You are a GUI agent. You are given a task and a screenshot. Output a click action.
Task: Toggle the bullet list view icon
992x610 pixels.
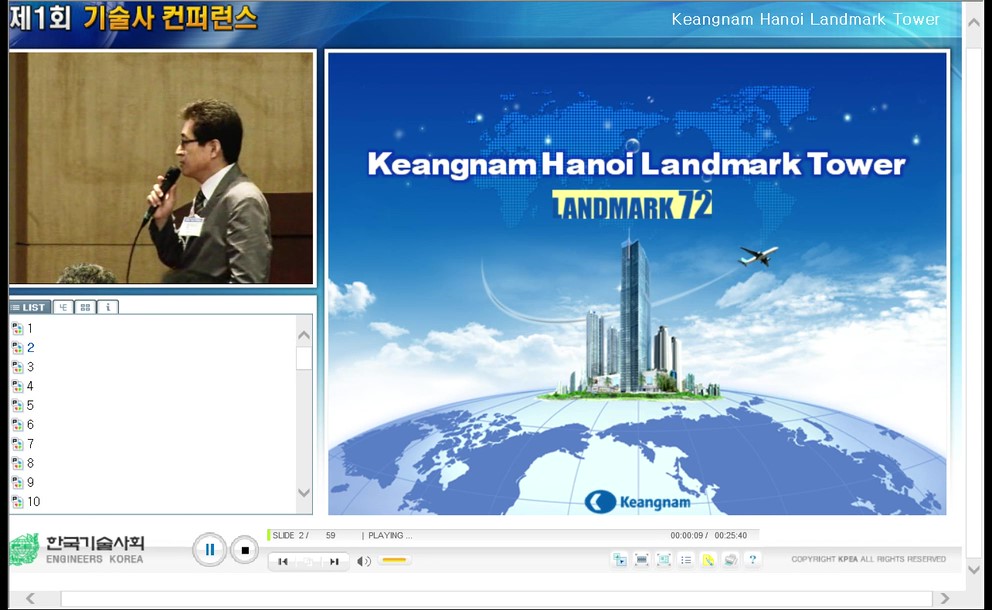(686, 560)
